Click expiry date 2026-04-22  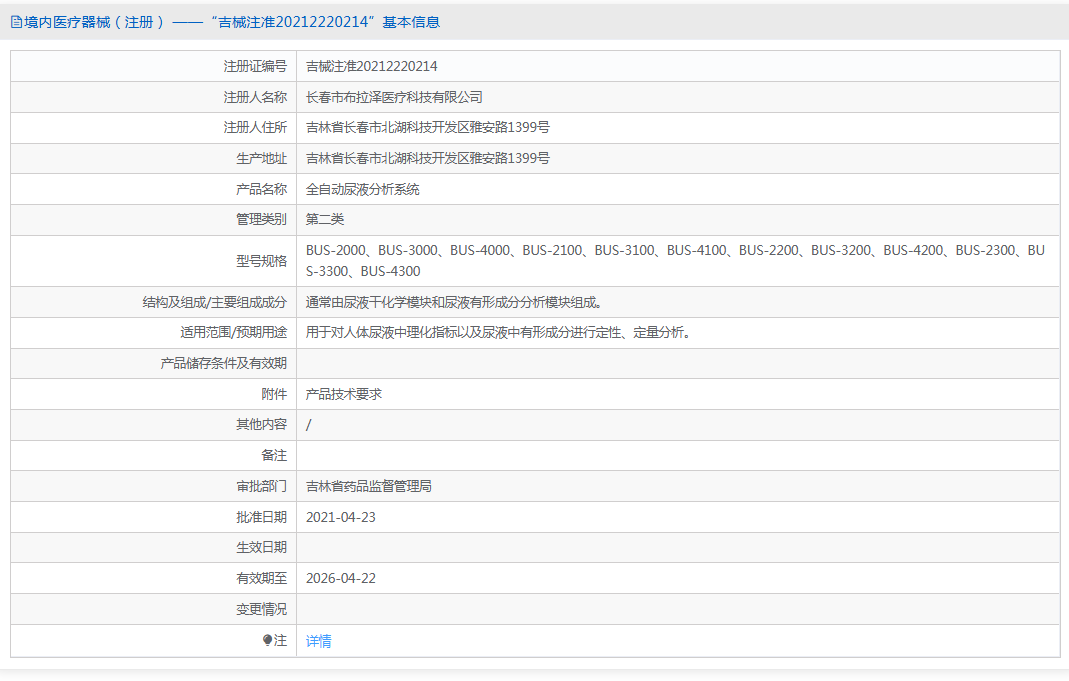(341, 579)
